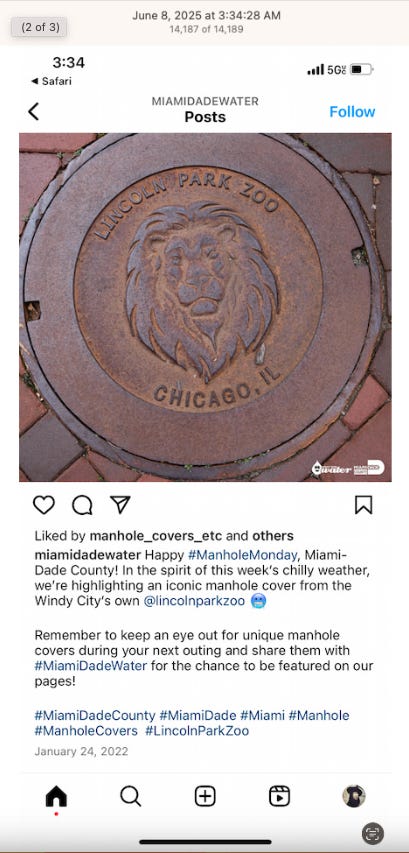Open the Reels tab icon
This screenshot has width=409, height=853.
[x=280, y=796]
